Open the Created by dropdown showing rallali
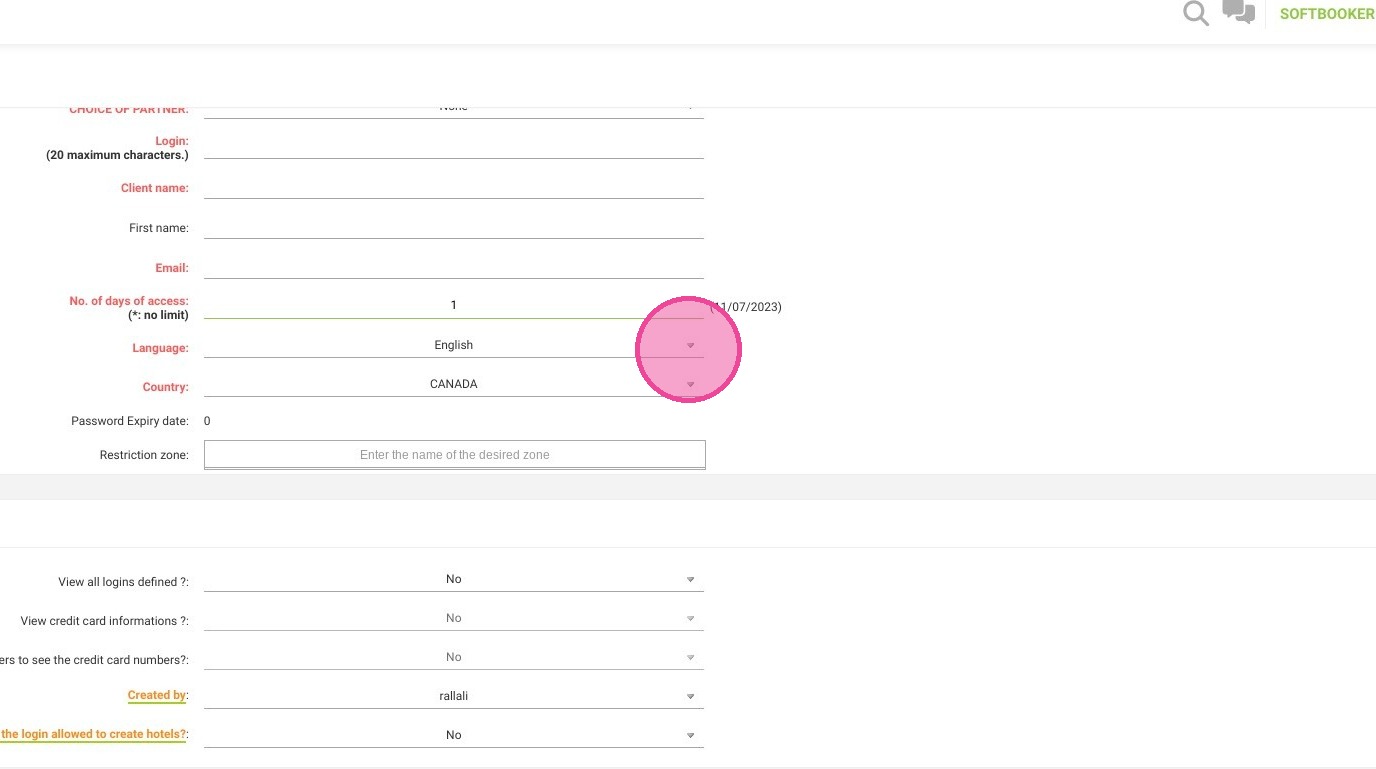This screenshot has width=1376, height=769. coord(454,696)
